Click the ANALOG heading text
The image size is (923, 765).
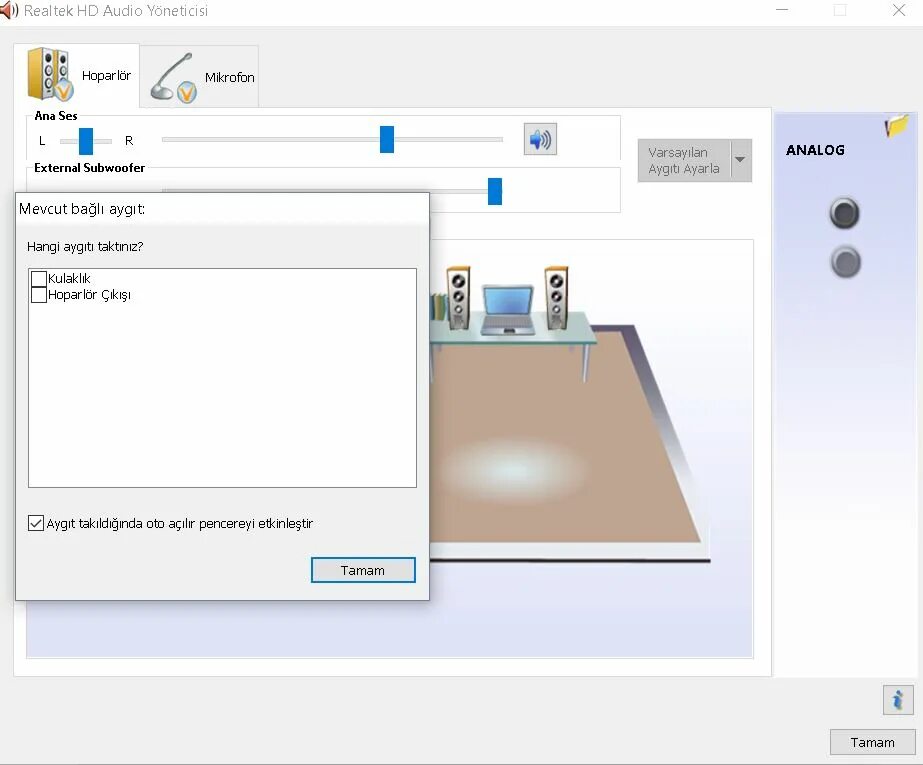[x=815, y=150]
